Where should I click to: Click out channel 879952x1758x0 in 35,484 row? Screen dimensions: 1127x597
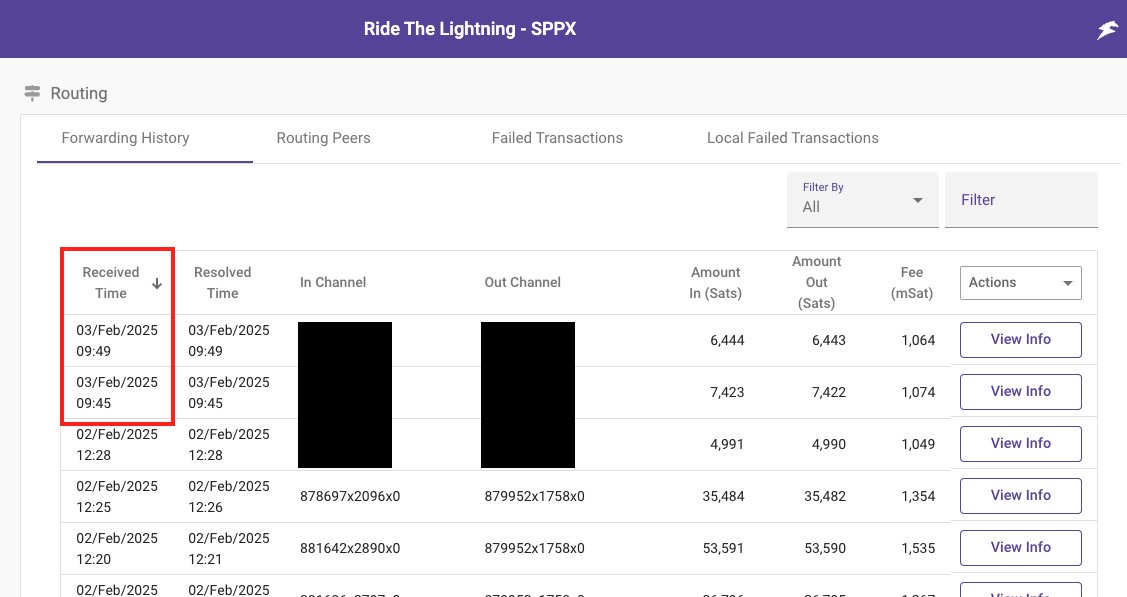(x=535, y=496)
